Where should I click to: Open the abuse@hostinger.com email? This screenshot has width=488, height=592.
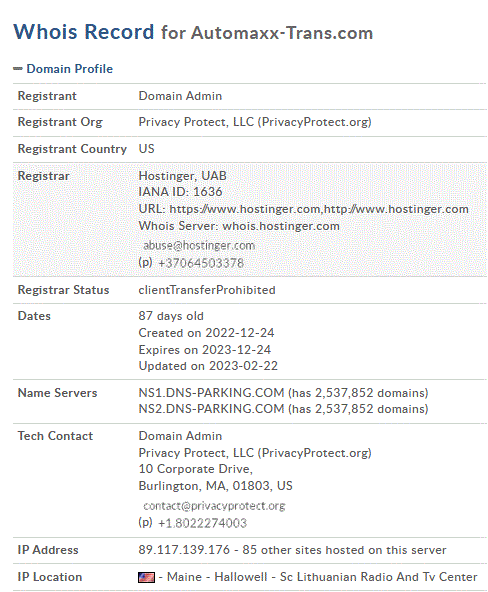click(x=199, y=246)
